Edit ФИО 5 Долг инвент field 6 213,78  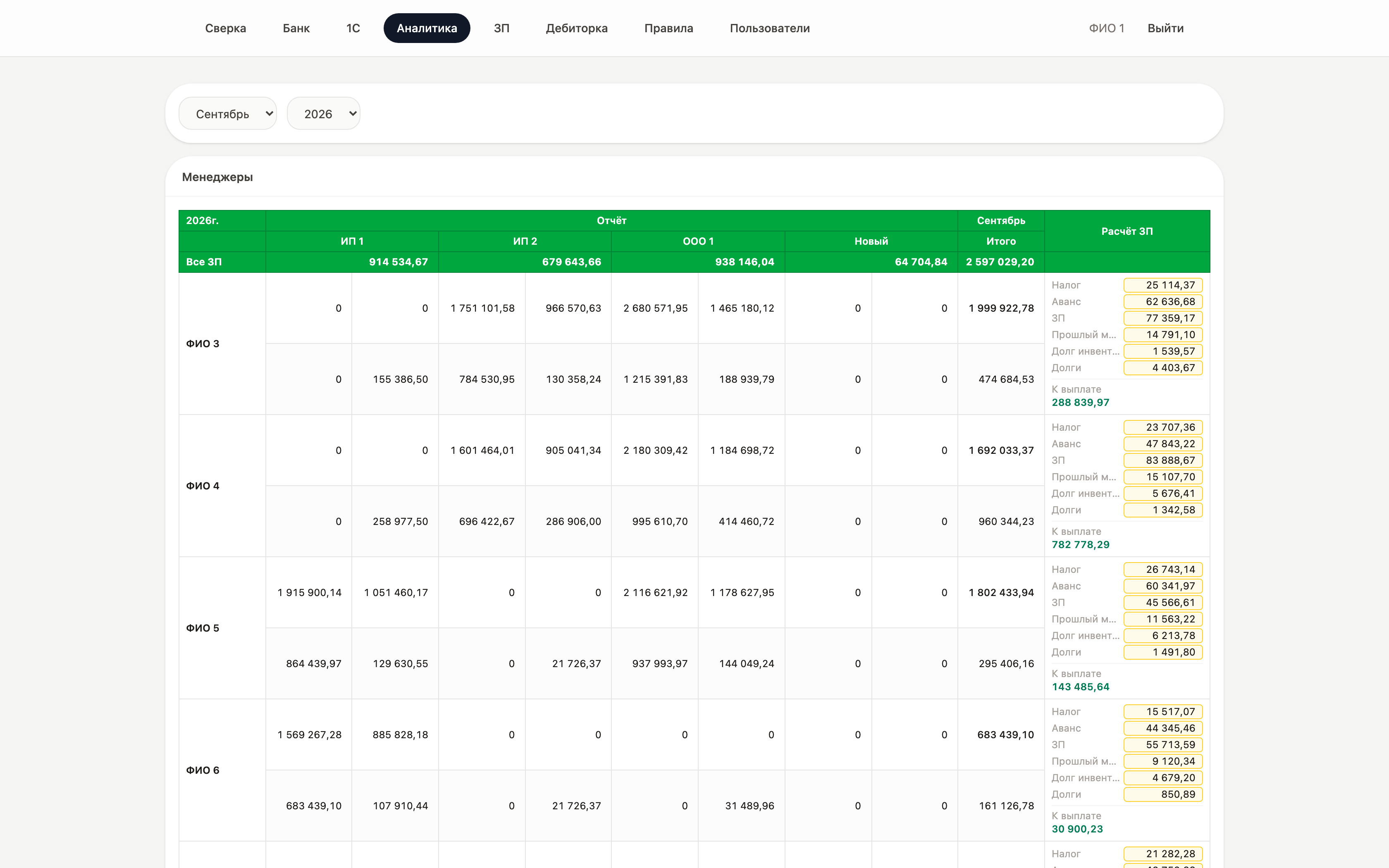click(x=1163, y=636)
